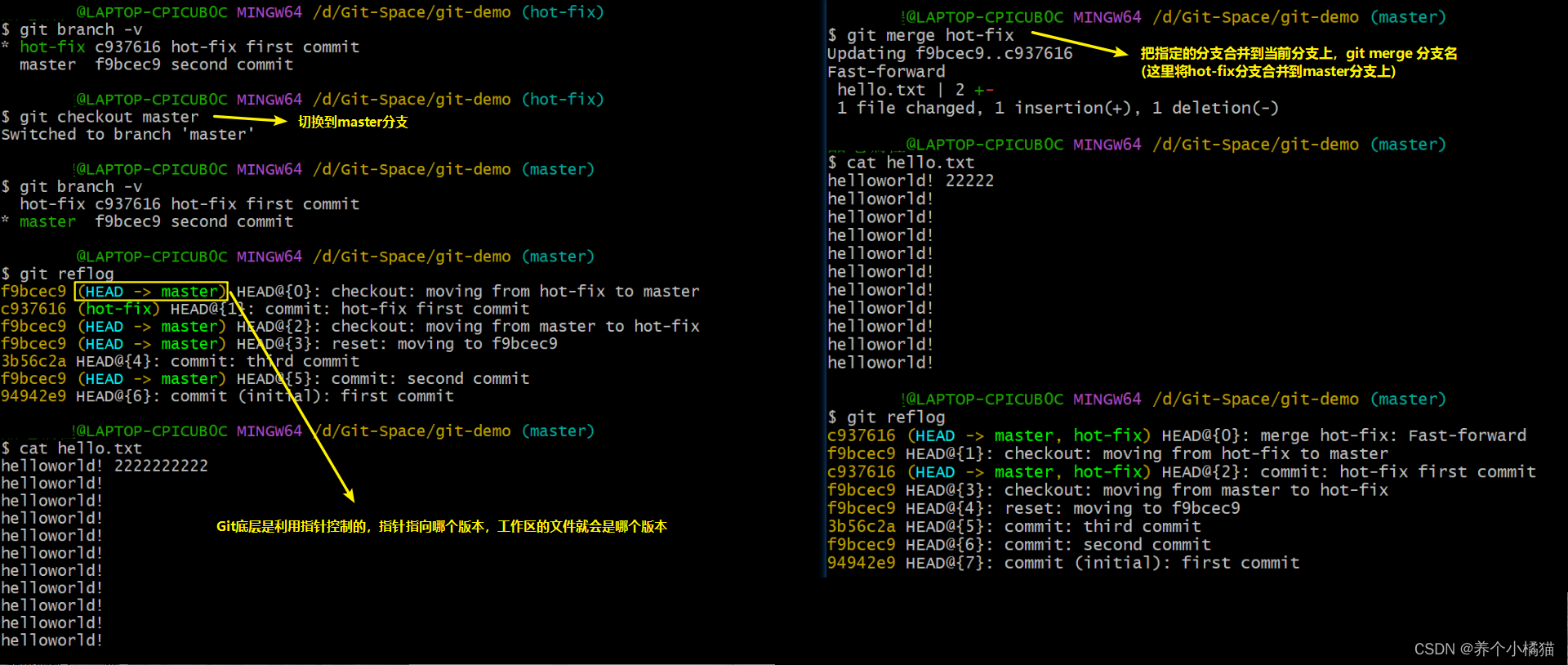Select 'Updating f9bcec9..c937616' line

pos(950,53)
